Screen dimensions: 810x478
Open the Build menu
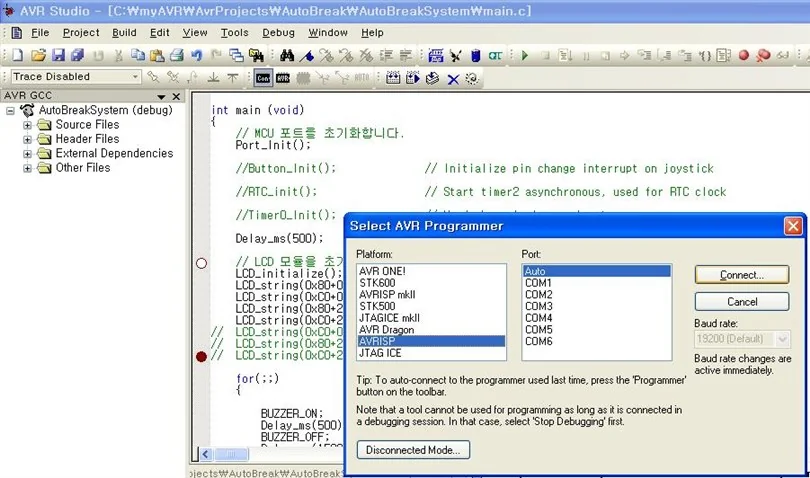124,33
